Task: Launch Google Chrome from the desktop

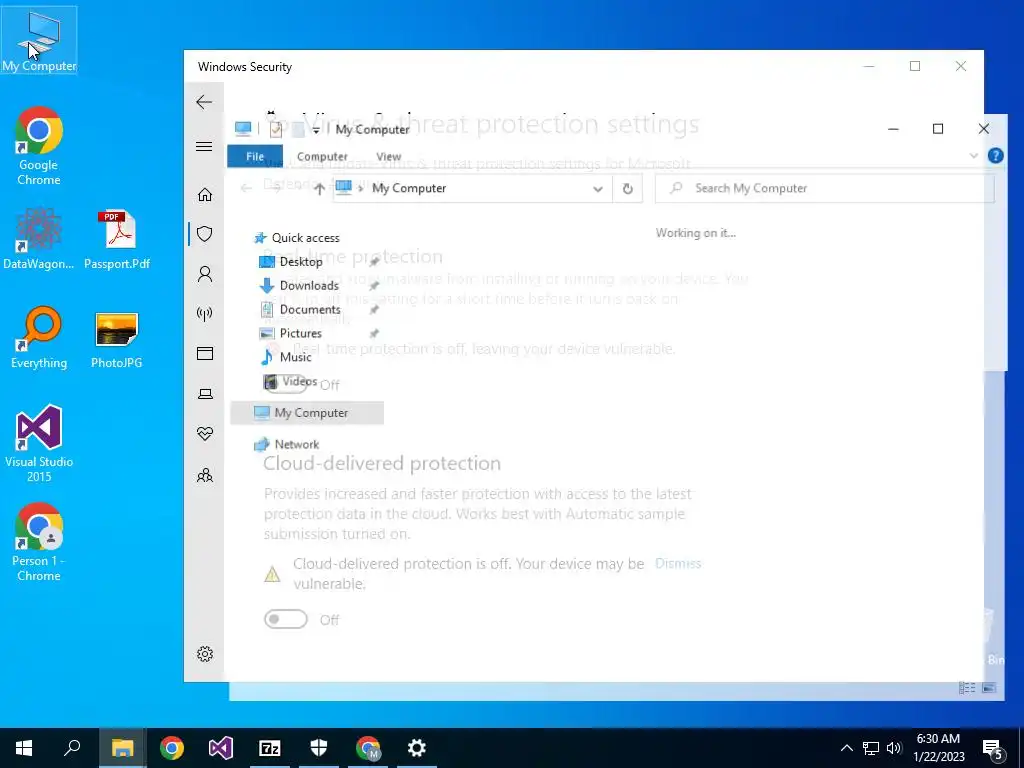Action: coord(39,146)
